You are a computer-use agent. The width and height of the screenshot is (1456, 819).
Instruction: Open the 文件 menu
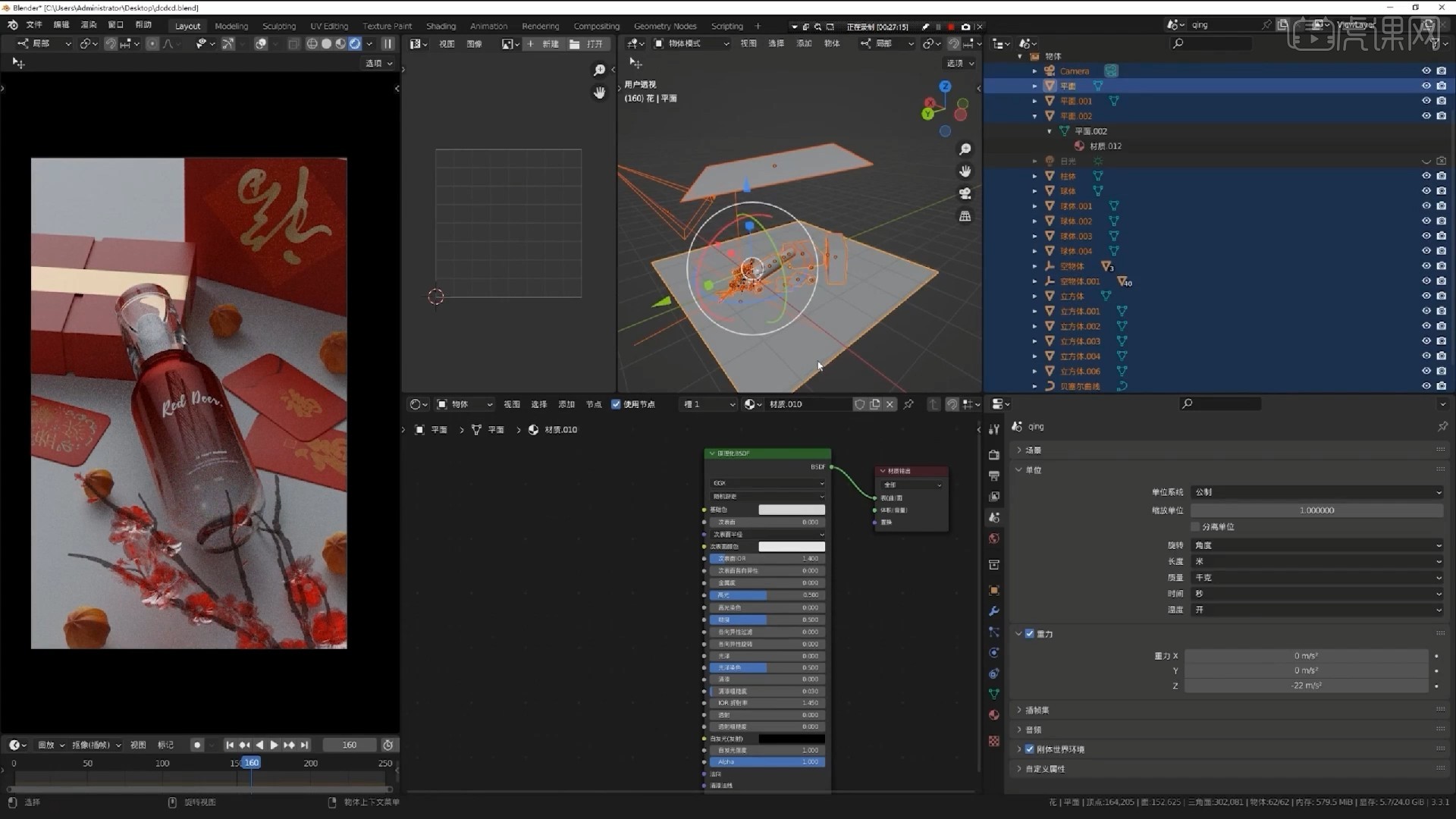34,25
